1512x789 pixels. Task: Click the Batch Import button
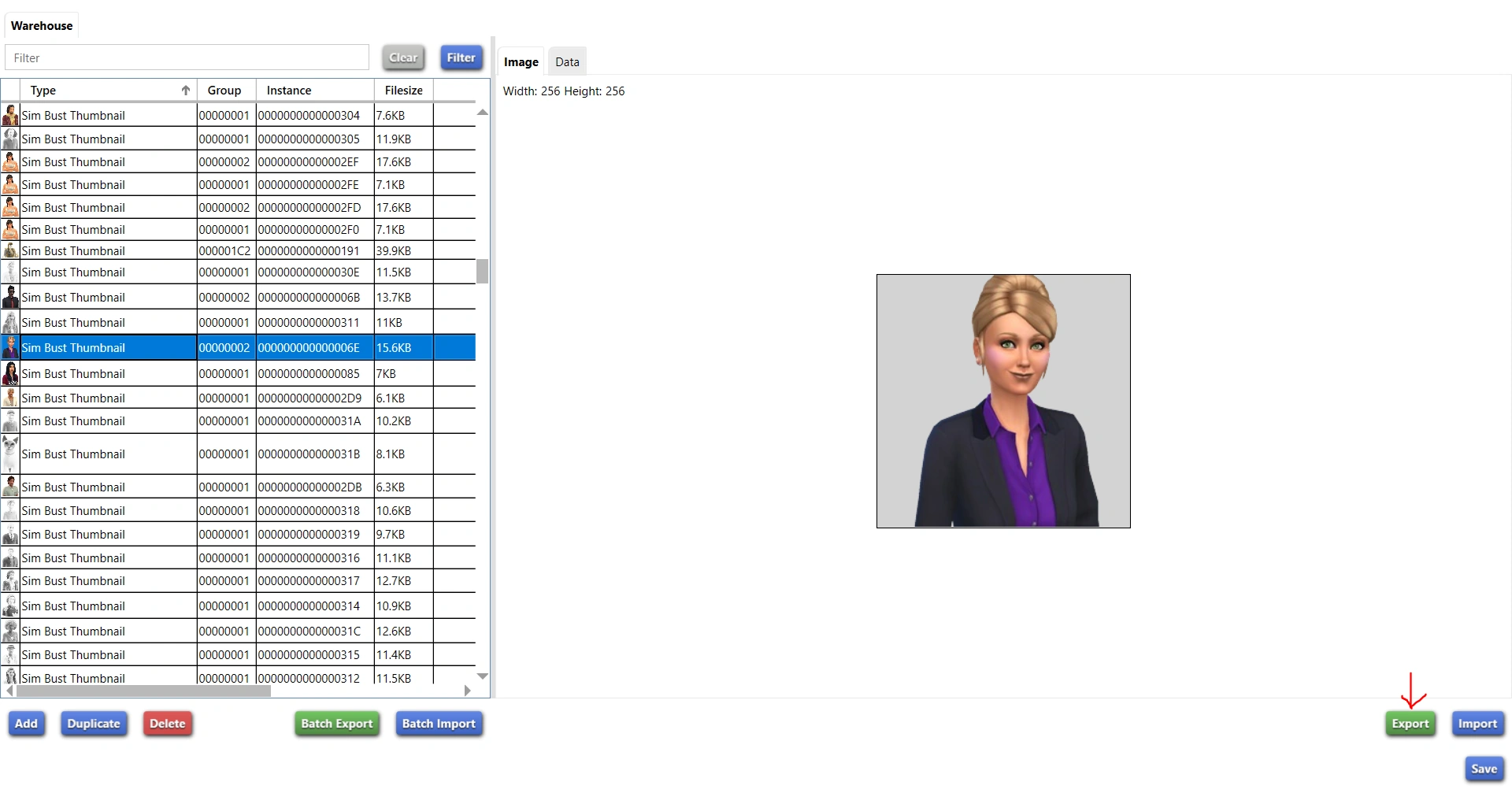pyautogui.click(x=439, y=724)
